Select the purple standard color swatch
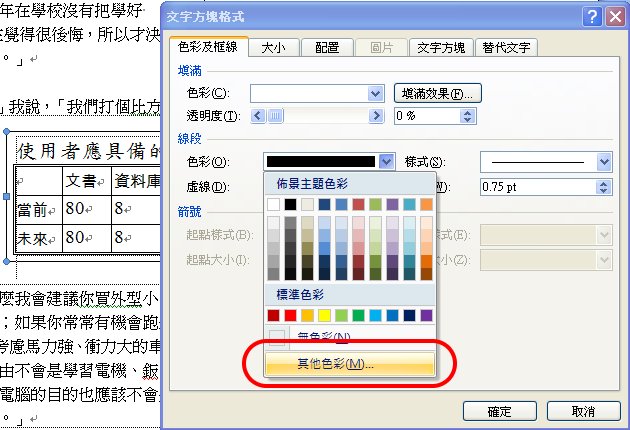Screen dimensions: 630x430 (427, 316)
